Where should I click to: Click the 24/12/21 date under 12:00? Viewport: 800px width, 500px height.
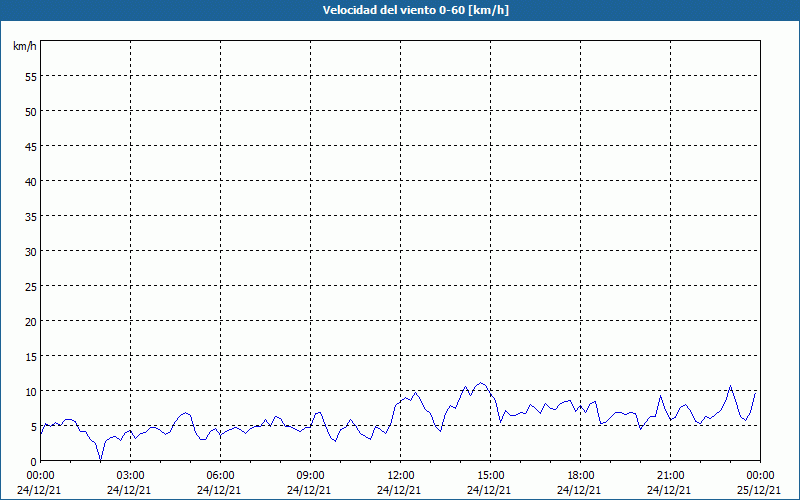[x=399, y=490]
